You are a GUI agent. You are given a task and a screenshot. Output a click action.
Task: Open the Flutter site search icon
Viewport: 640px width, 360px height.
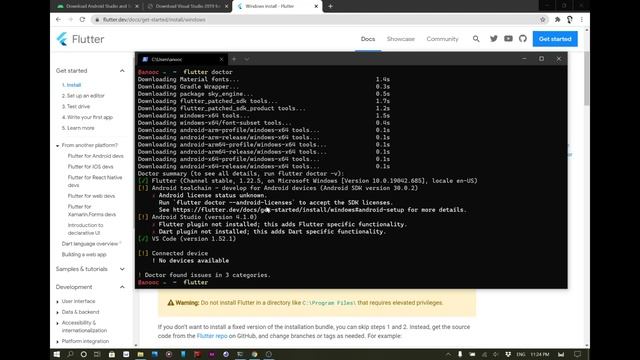tap(476, 39)
